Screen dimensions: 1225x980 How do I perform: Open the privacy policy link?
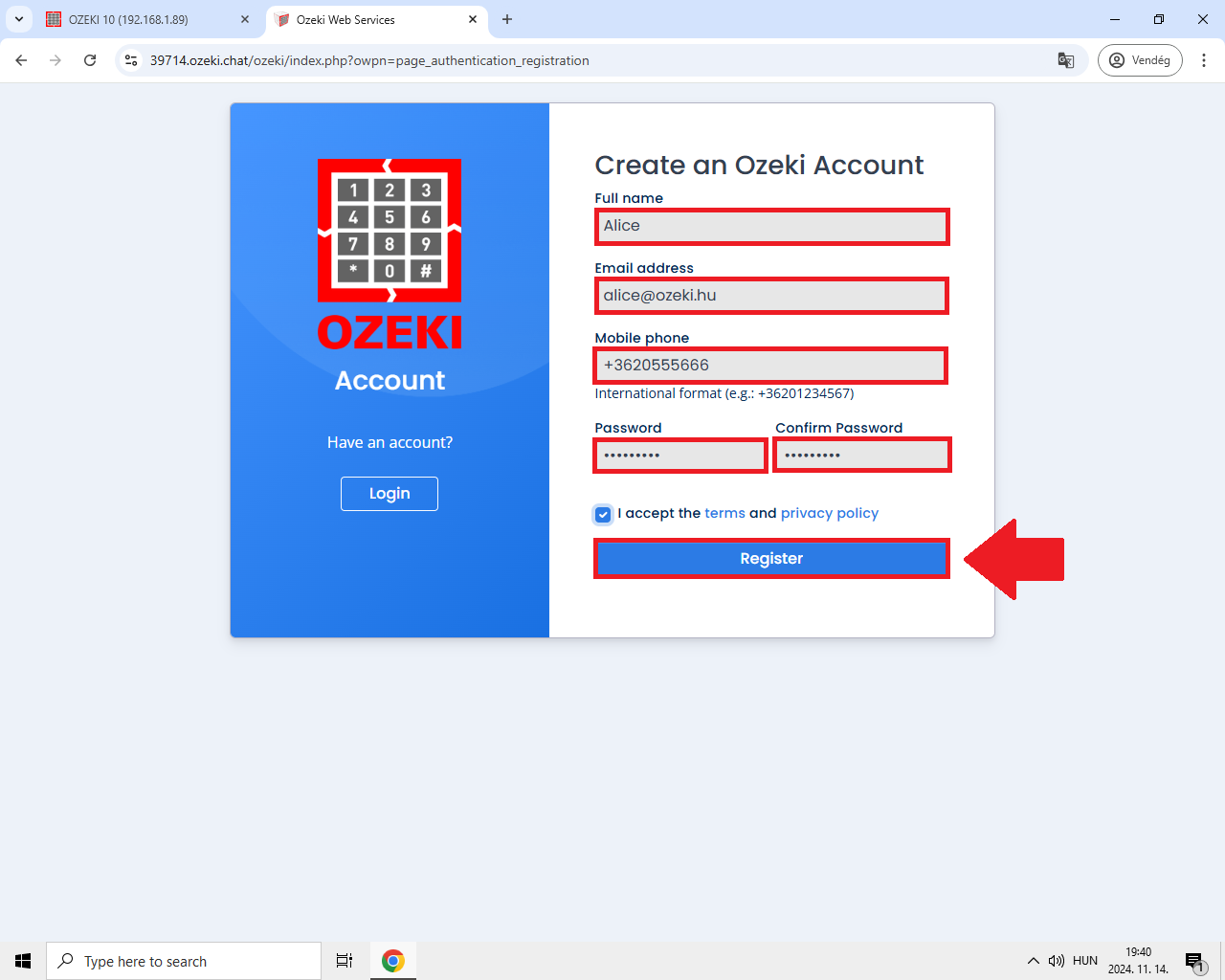(830, 513)
